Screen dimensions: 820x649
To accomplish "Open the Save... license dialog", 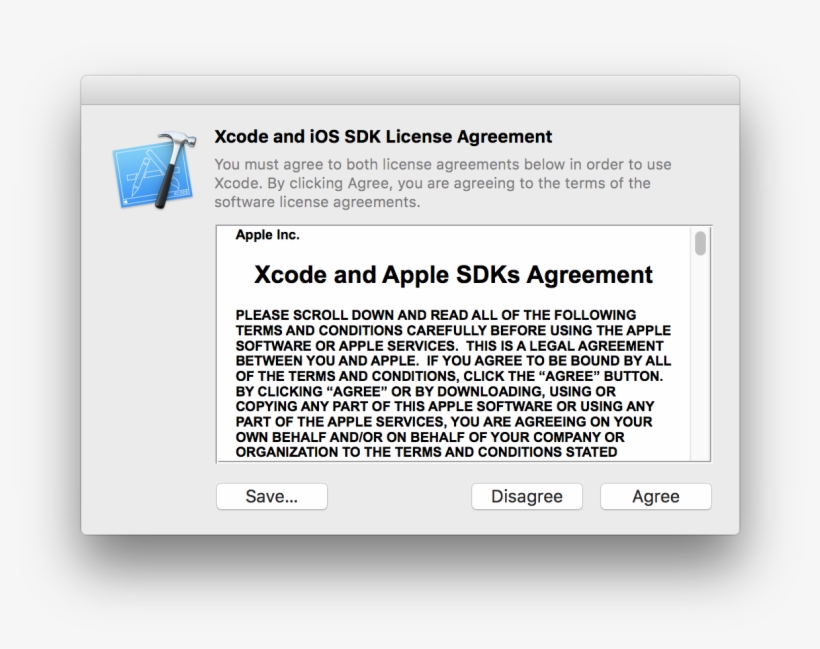I will 272,496.
